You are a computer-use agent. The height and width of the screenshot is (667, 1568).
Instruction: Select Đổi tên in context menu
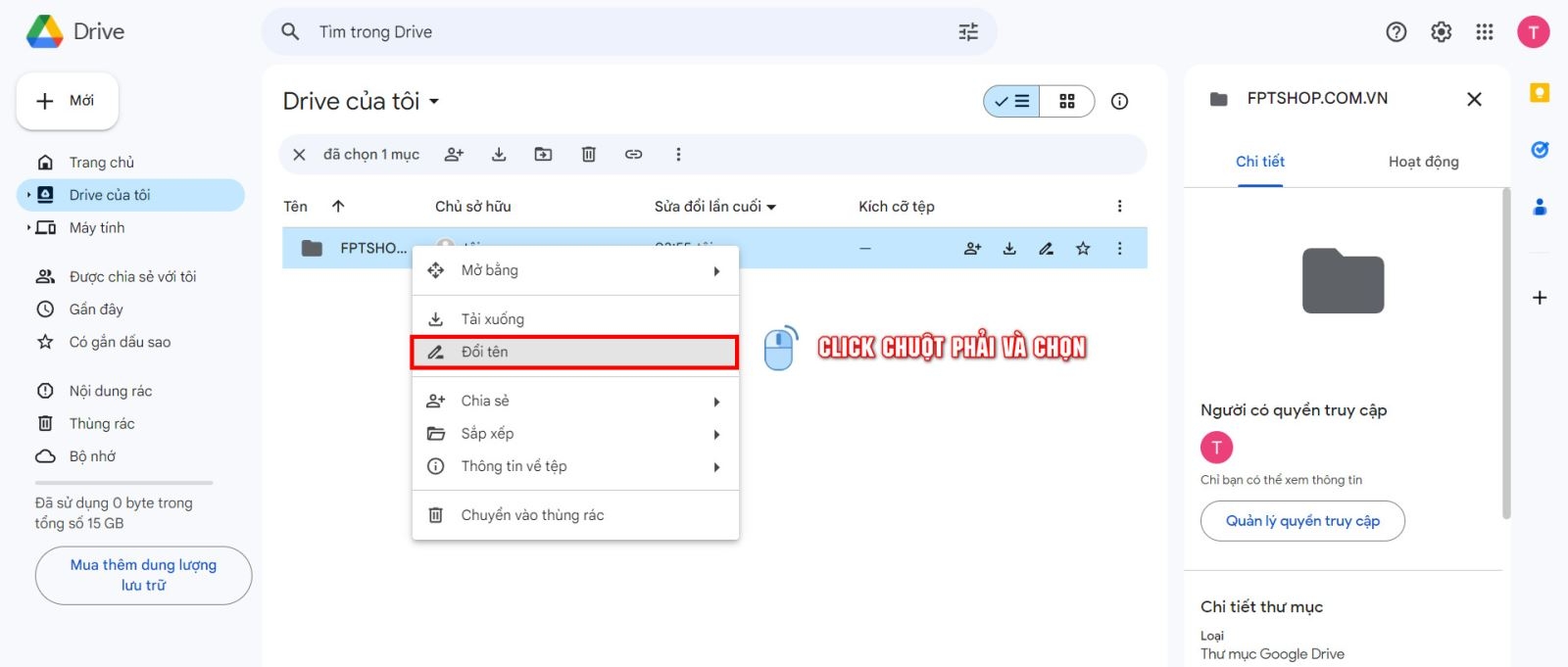click(x=575, y=353)
